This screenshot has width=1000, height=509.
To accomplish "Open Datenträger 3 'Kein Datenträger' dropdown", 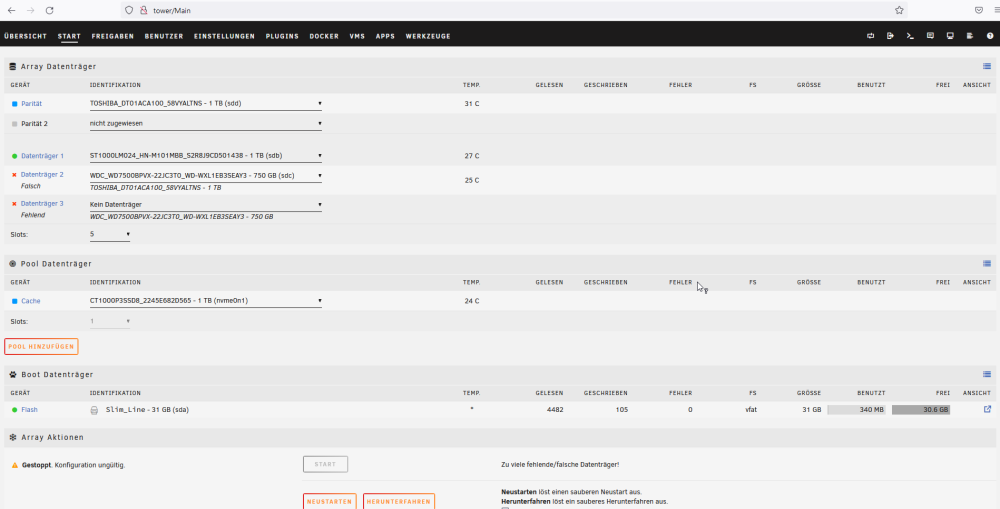I will point(205,205).
